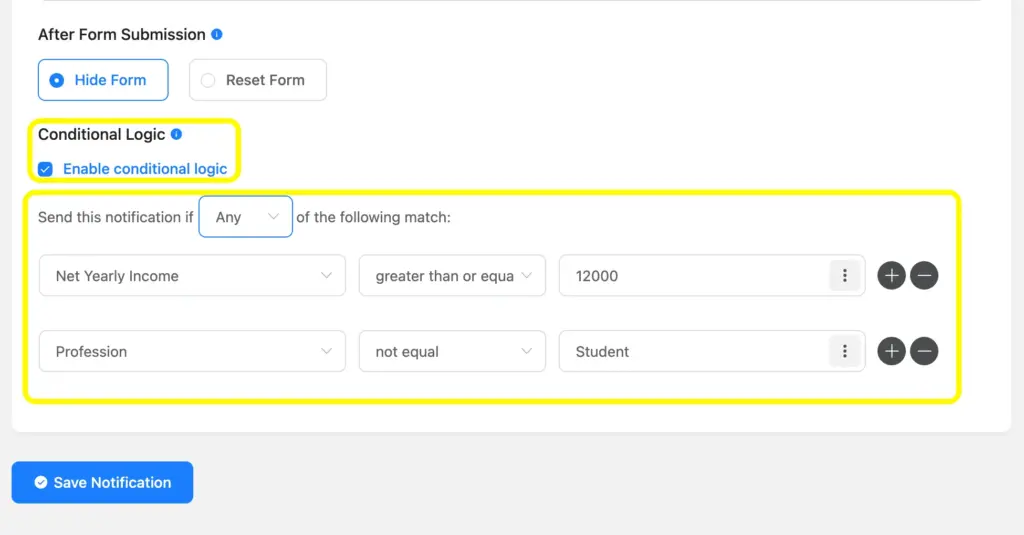The image size is (1024, 535).
Task: Click the 'Send this notification if' text
Action: click(x=116, y=217)
